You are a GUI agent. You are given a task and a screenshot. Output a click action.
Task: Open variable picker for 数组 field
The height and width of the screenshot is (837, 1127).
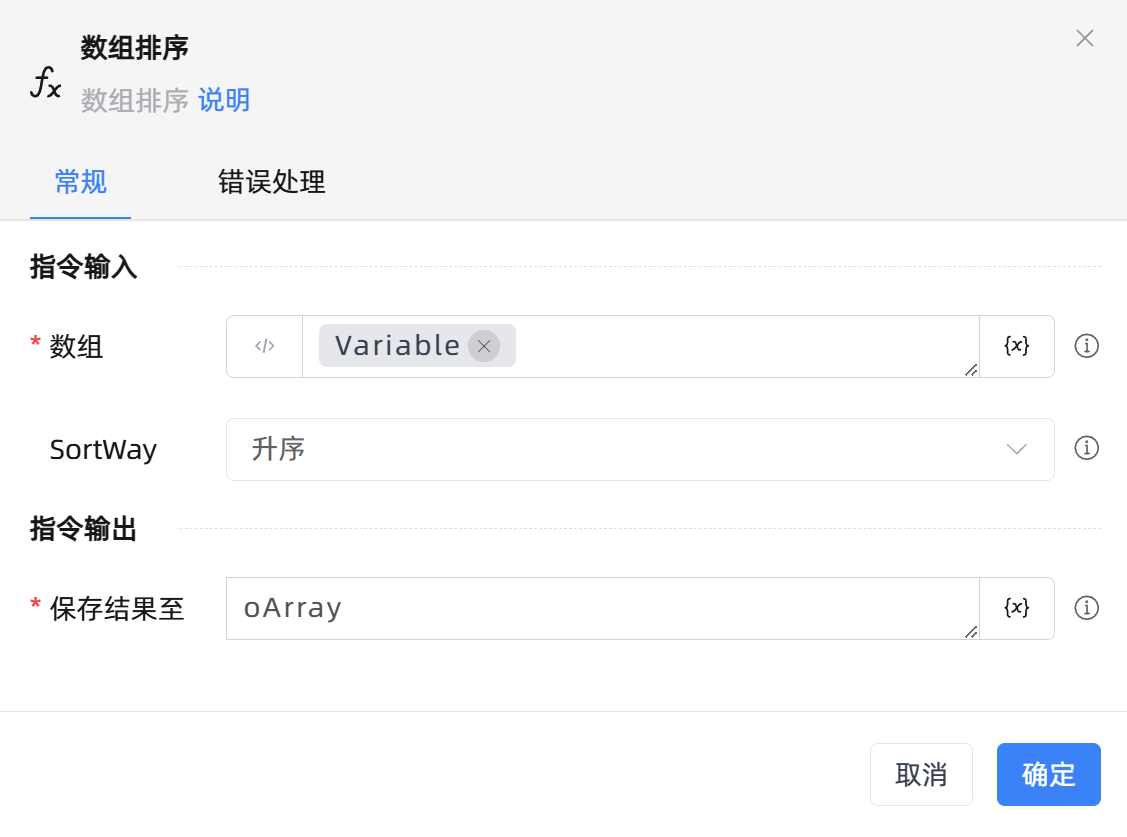(x=1016, y=346)
